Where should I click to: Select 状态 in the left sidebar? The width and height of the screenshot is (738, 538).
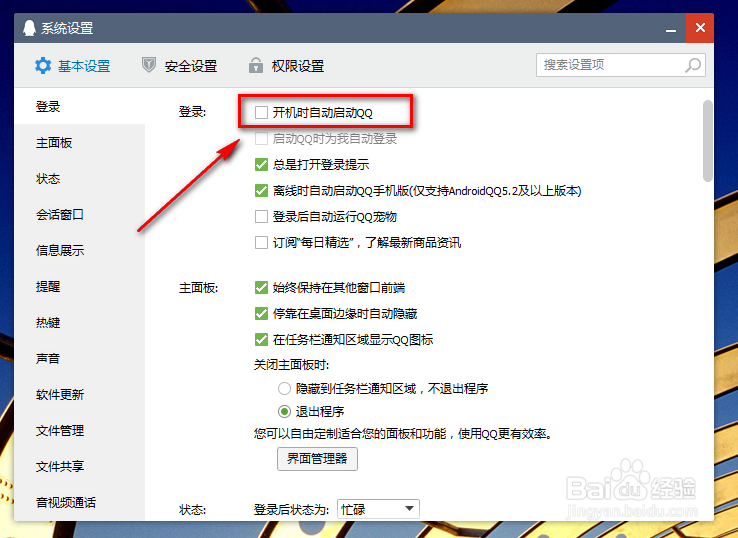tap(80, 179)
